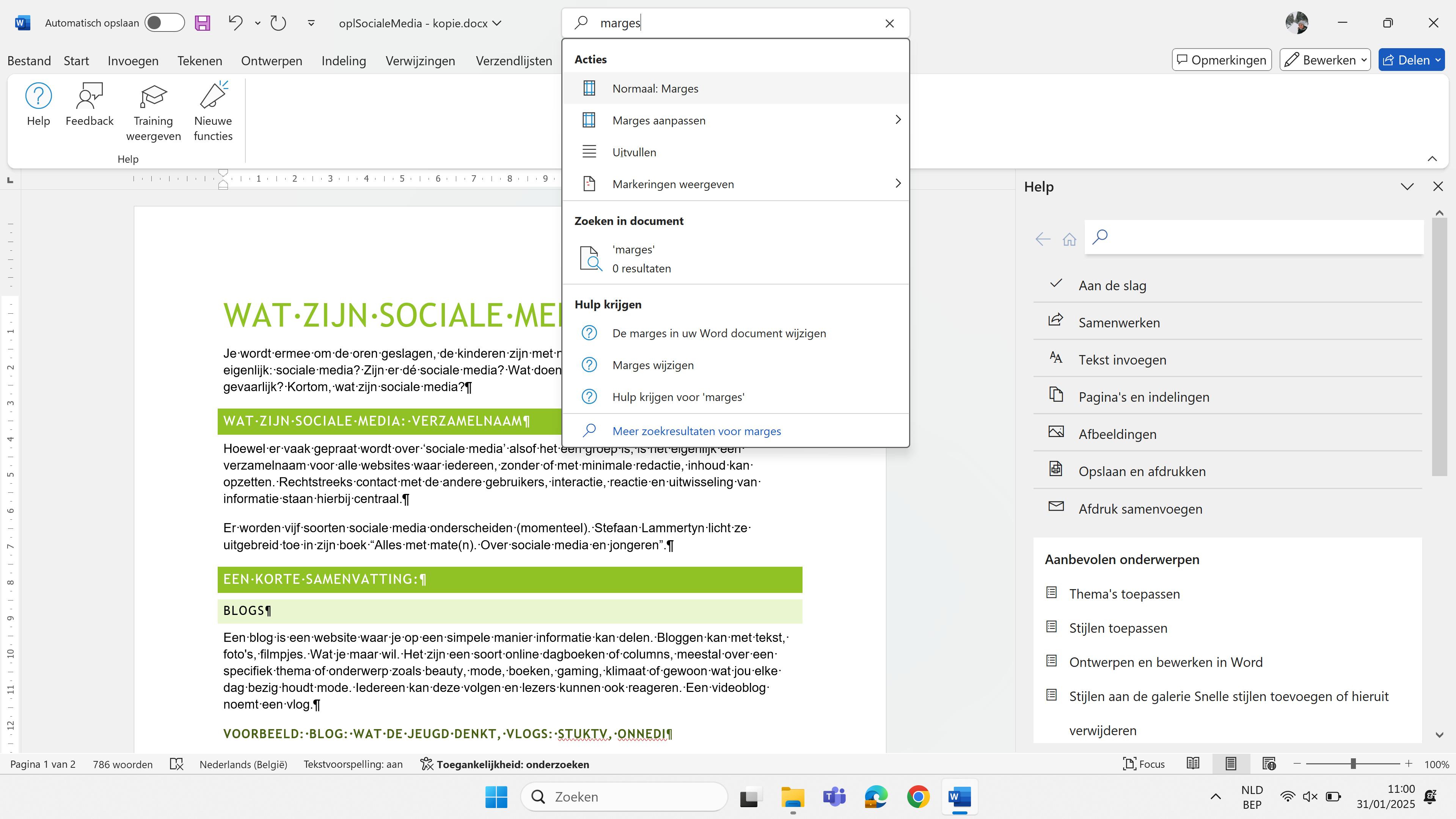Select Normaal: Marges action
Image resolution: width=1456 pixels, height=819 pixels.
(655, 89)
